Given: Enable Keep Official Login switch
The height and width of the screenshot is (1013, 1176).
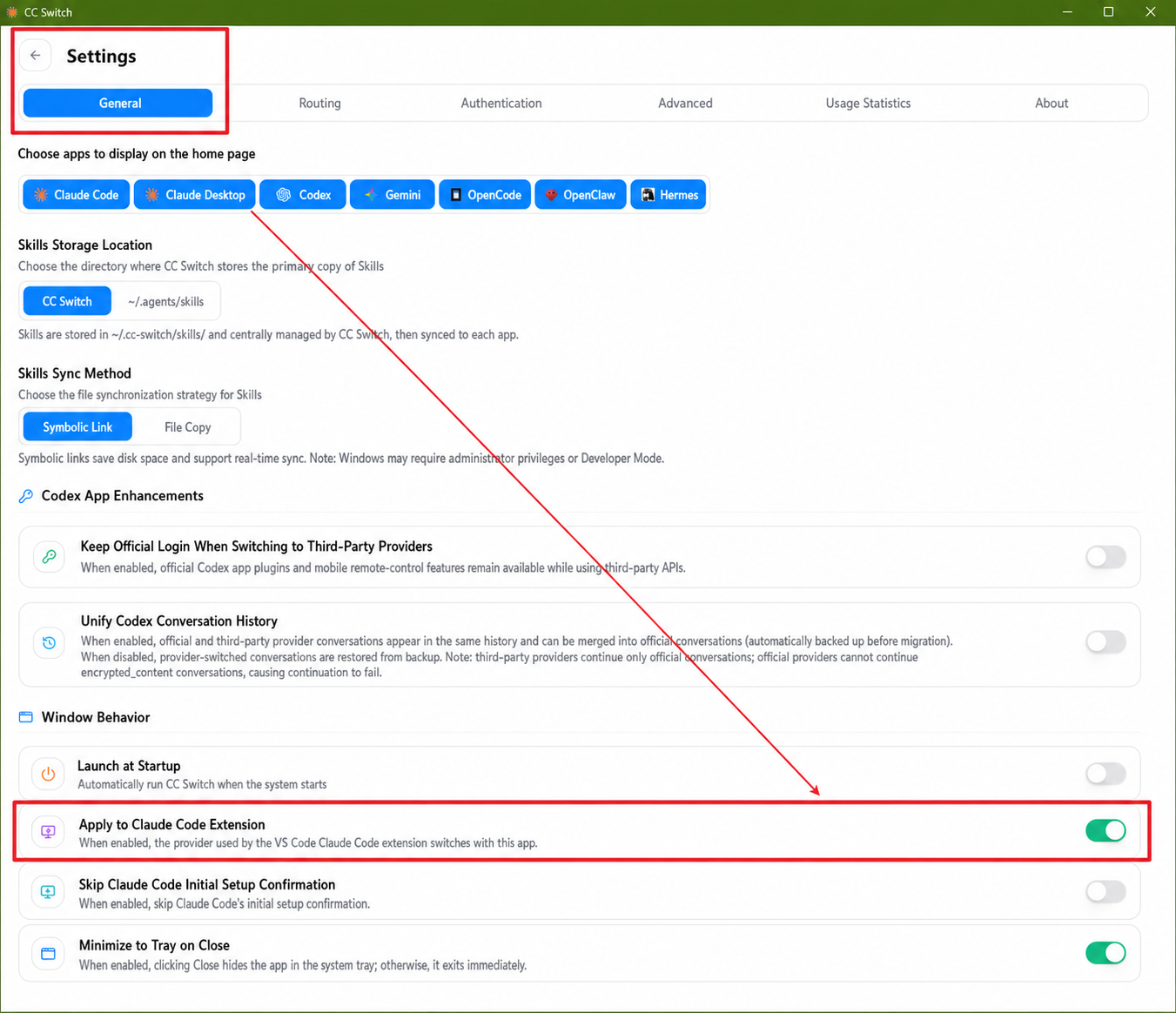Looking at the screenshot, I should pyautogui.click(x=1105, y=557).
